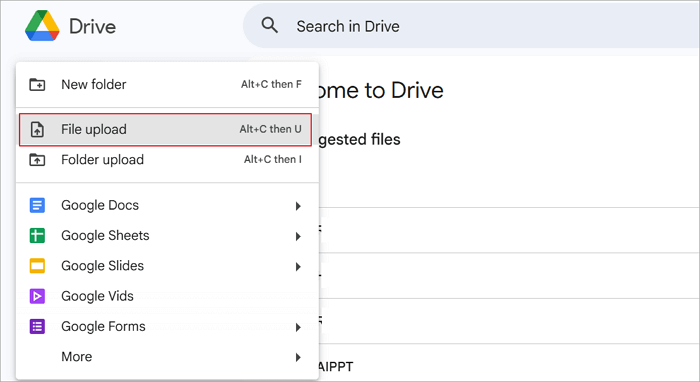The height and width of the screenshot is (382, 700).
Task: Click the 'Alt+C then U' shortcut text
Action: click(x=271, y=129)
